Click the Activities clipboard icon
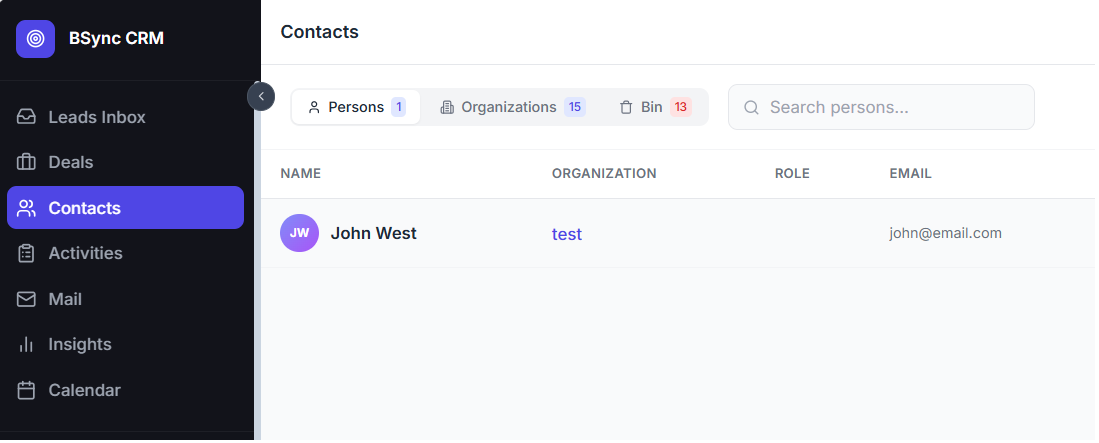The width and height of the screenshot is (1099, 443). pyautogui.click(x=26, y=254)
